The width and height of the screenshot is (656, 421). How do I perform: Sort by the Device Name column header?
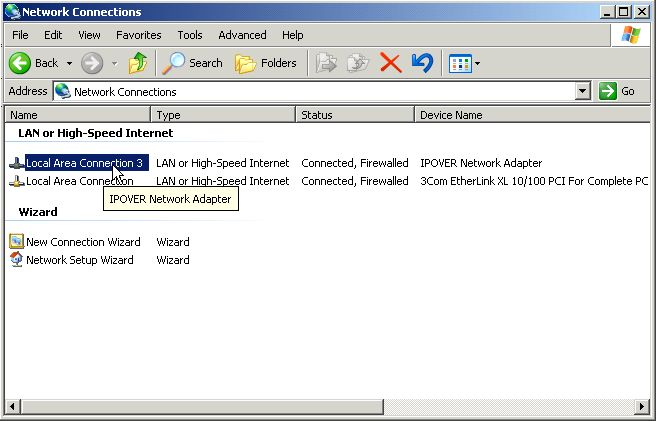click(530, 115)
